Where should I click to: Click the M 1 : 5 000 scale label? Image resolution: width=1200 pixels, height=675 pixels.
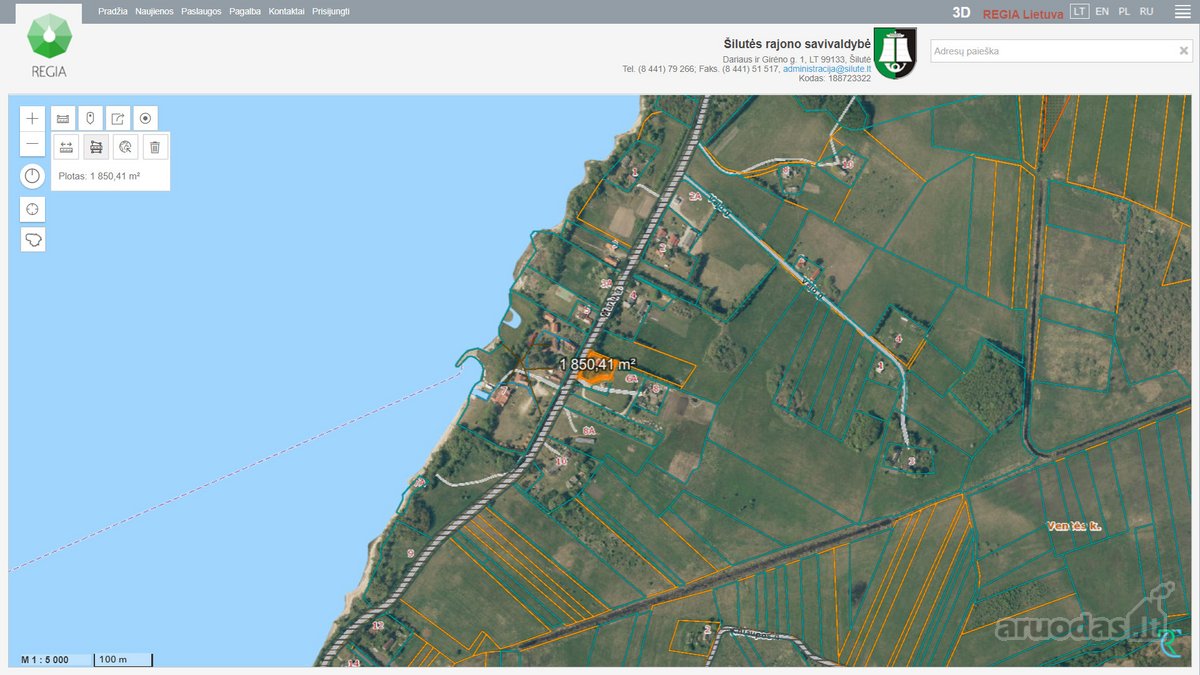[45, 660]
